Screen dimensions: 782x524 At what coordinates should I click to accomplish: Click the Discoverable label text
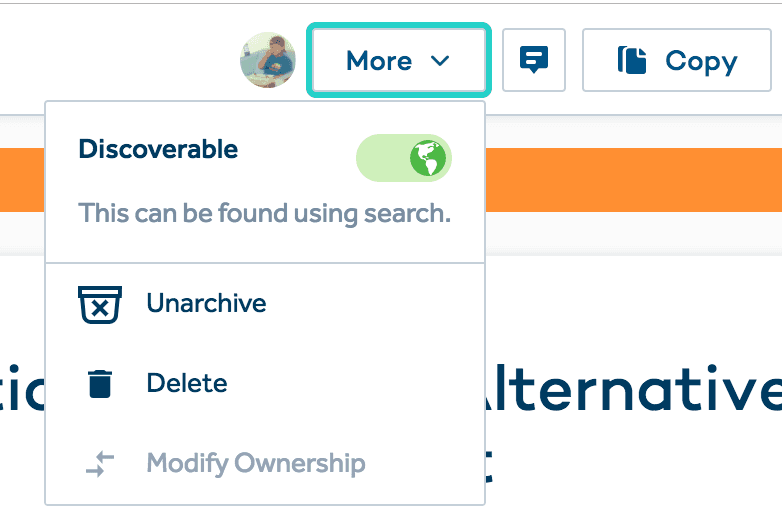(x=158, y=150)
